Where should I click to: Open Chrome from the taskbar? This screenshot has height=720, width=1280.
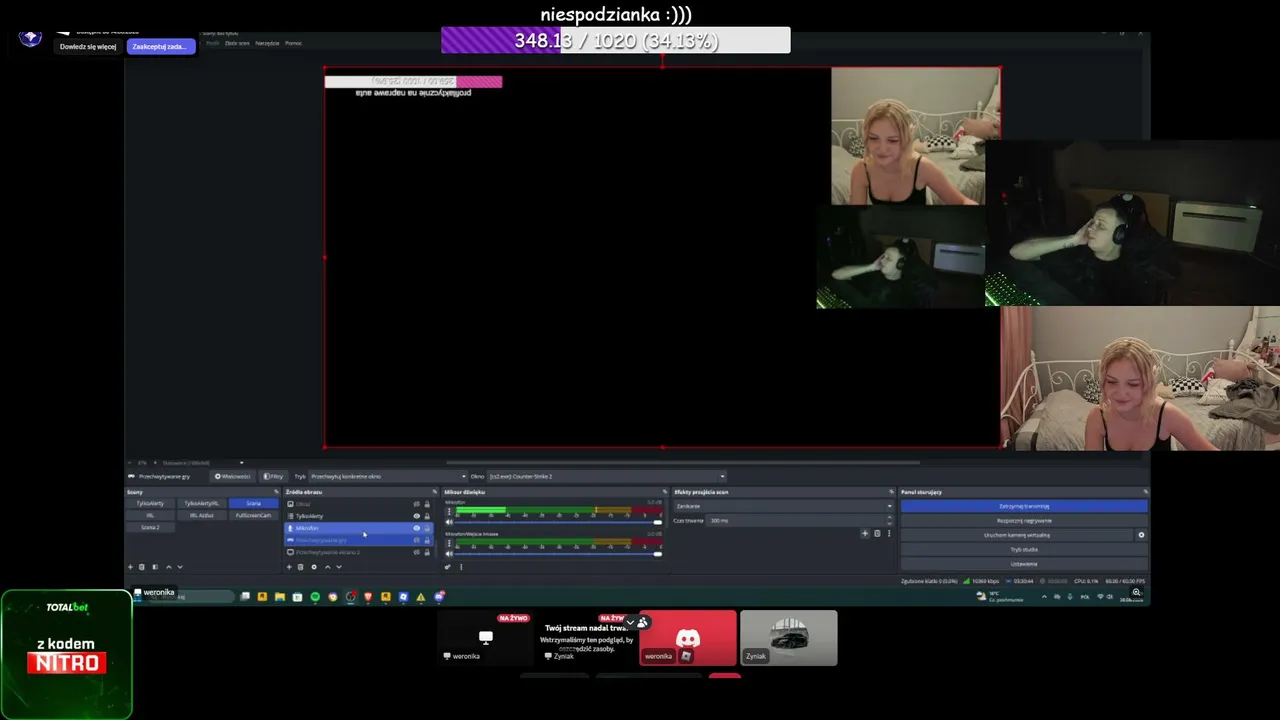333,597
